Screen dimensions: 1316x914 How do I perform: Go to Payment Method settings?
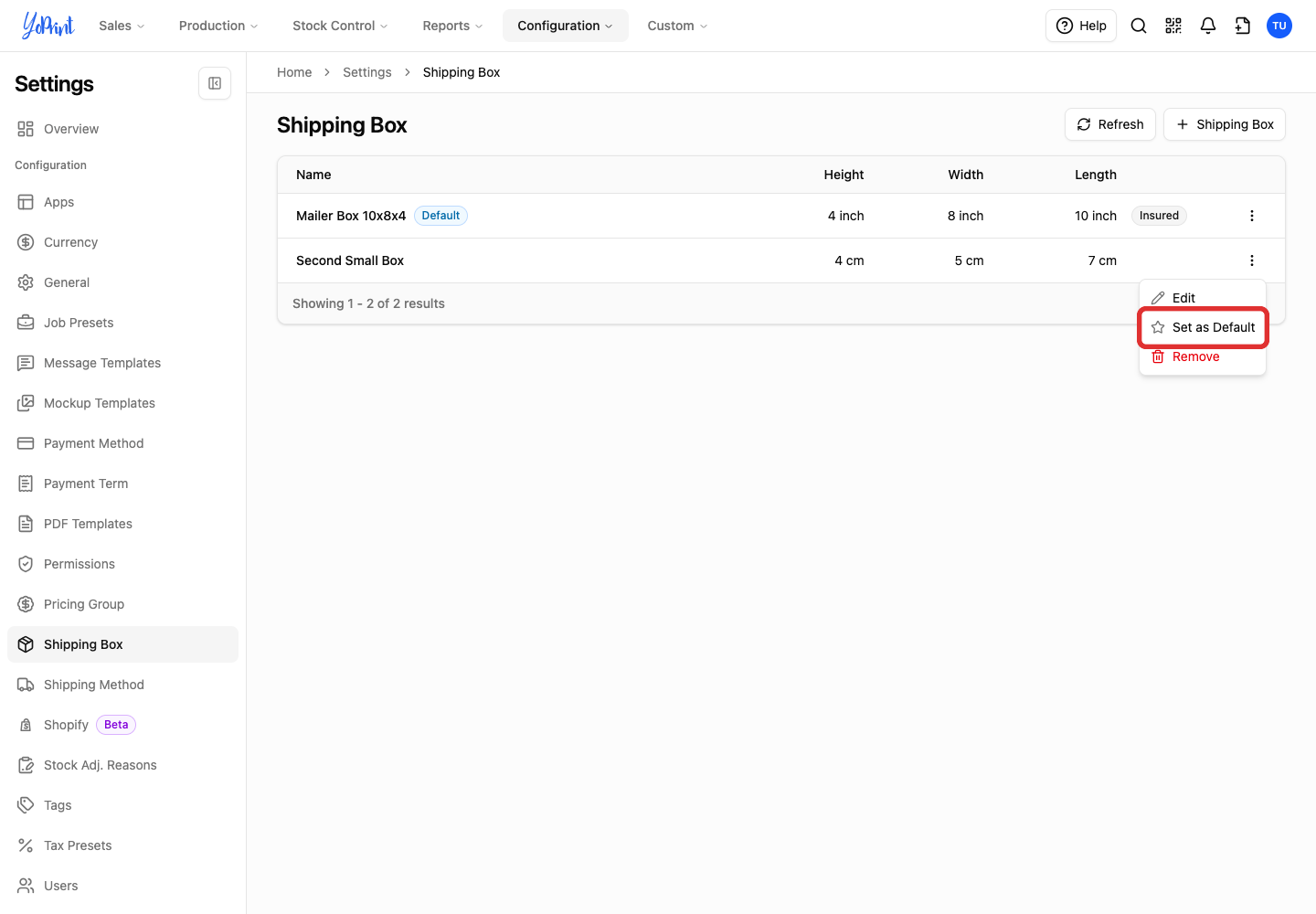click(122, 443)
